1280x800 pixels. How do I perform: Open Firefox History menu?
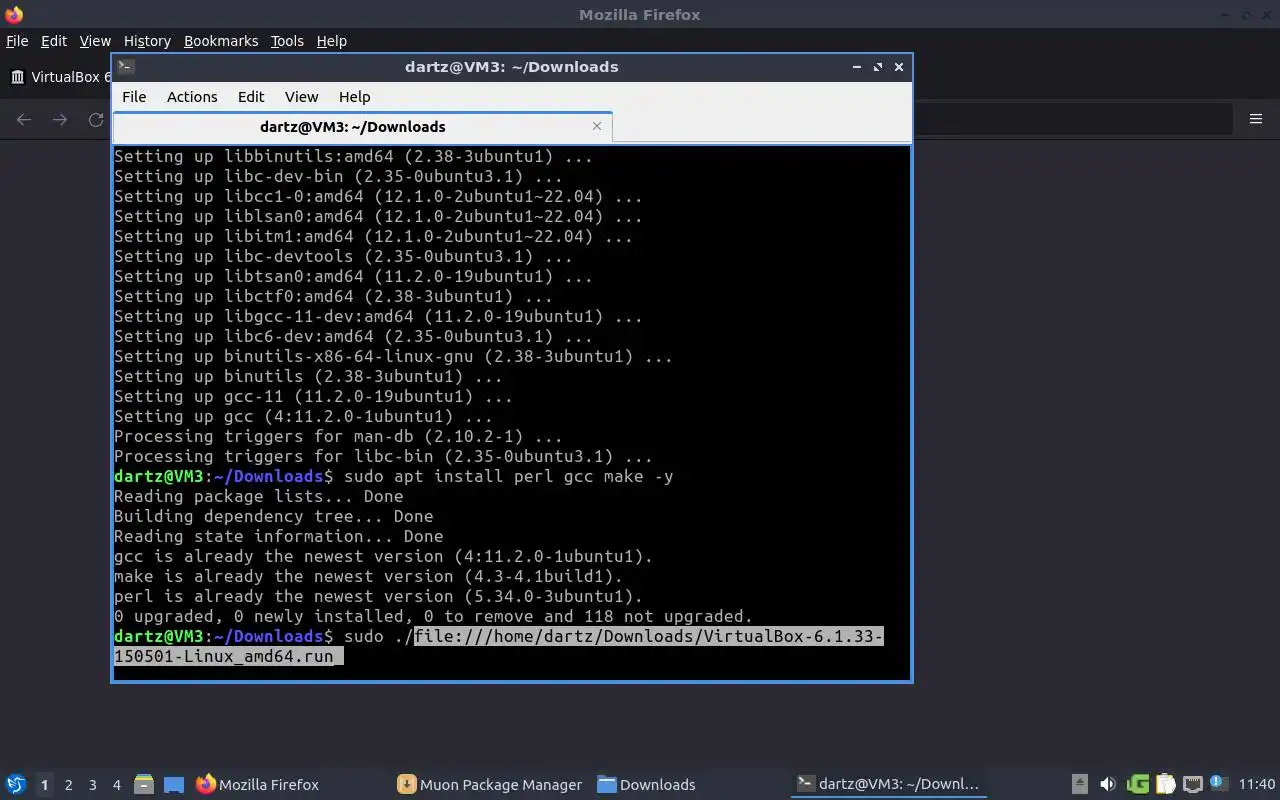(147, 41)
